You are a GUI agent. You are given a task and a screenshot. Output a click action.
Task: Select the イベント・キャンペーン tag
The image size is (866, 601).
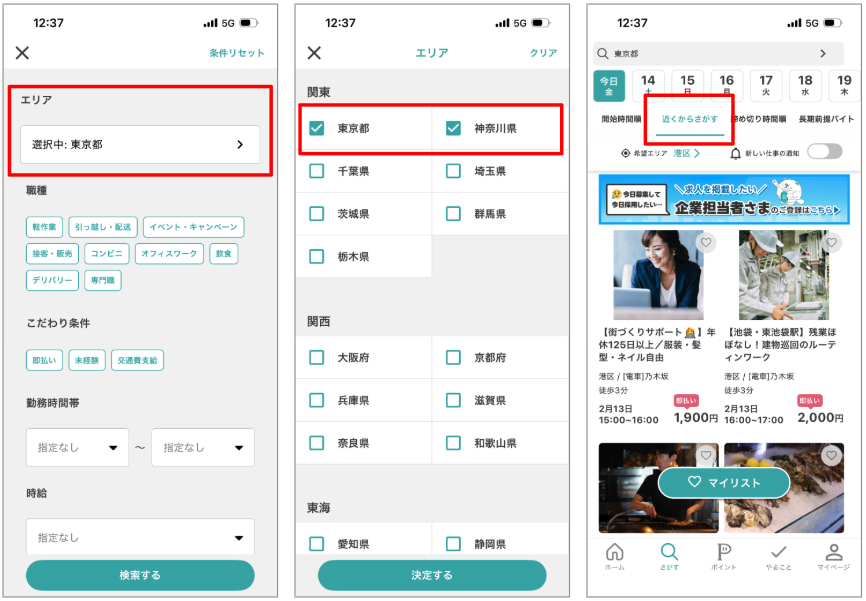pos(193,227)
